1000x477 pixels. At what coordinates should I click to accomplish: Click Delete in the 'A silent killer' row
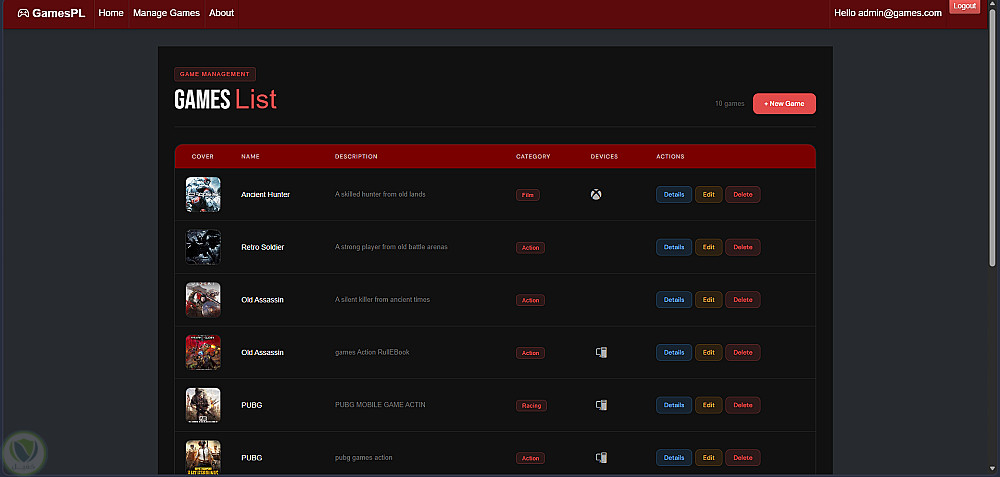742,300
